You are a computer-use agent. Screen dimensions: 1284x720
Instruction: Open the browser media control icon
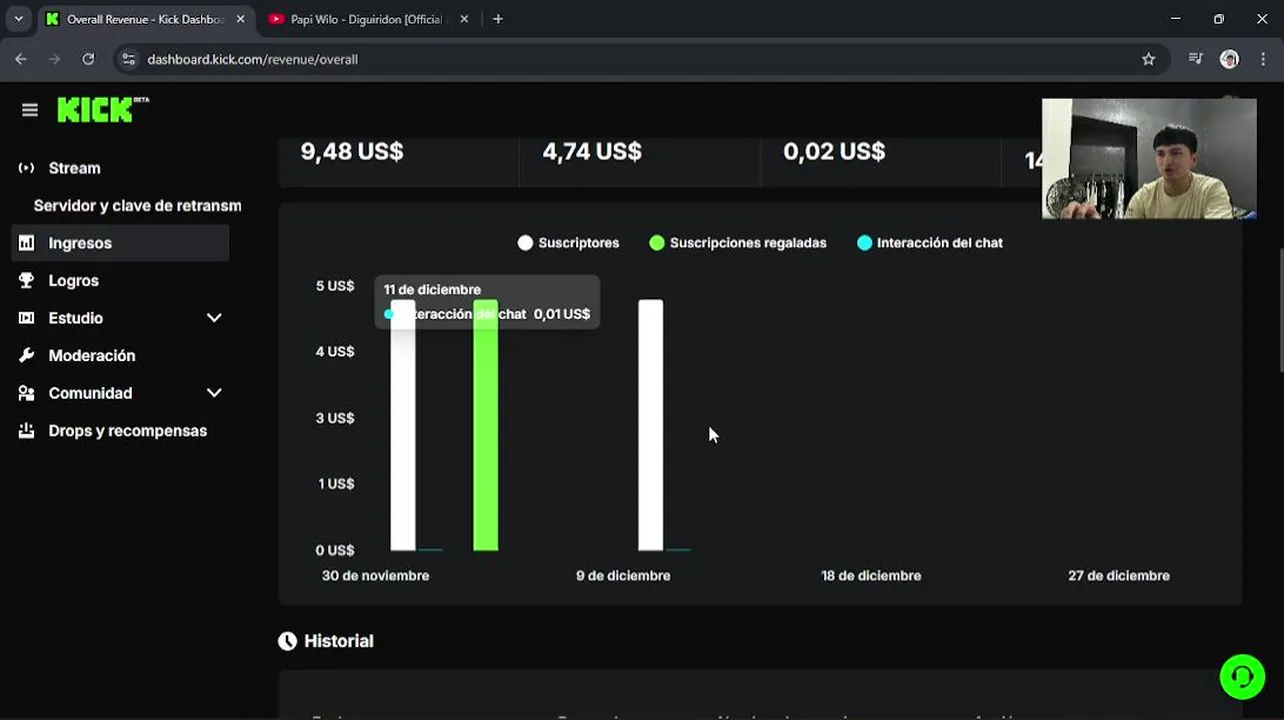[x=1195, y=59]
